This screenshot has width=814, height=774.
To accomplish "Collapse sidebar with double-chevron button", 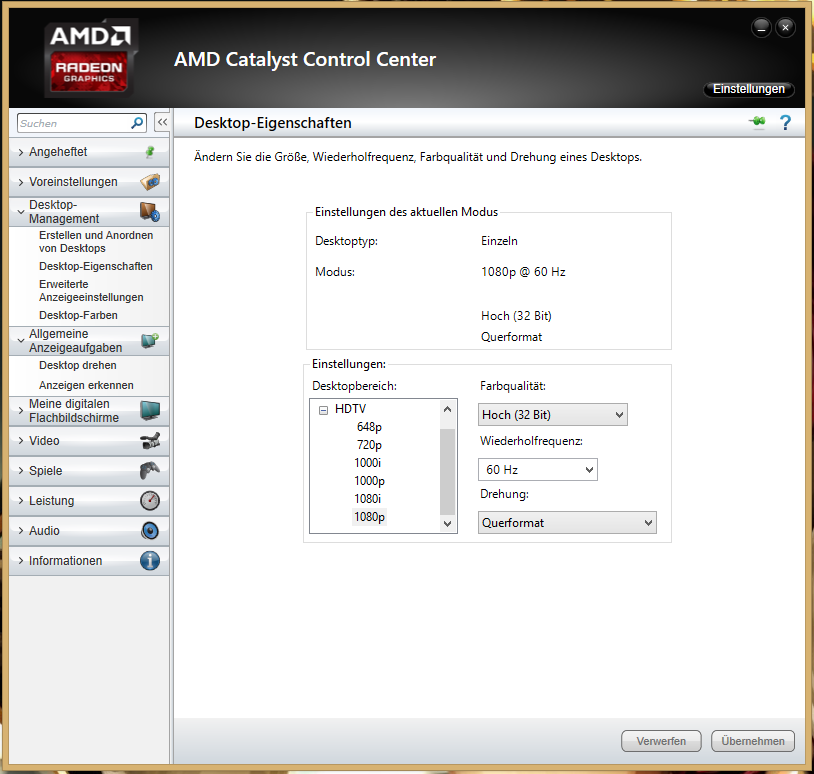I will [x=162, y=123].
